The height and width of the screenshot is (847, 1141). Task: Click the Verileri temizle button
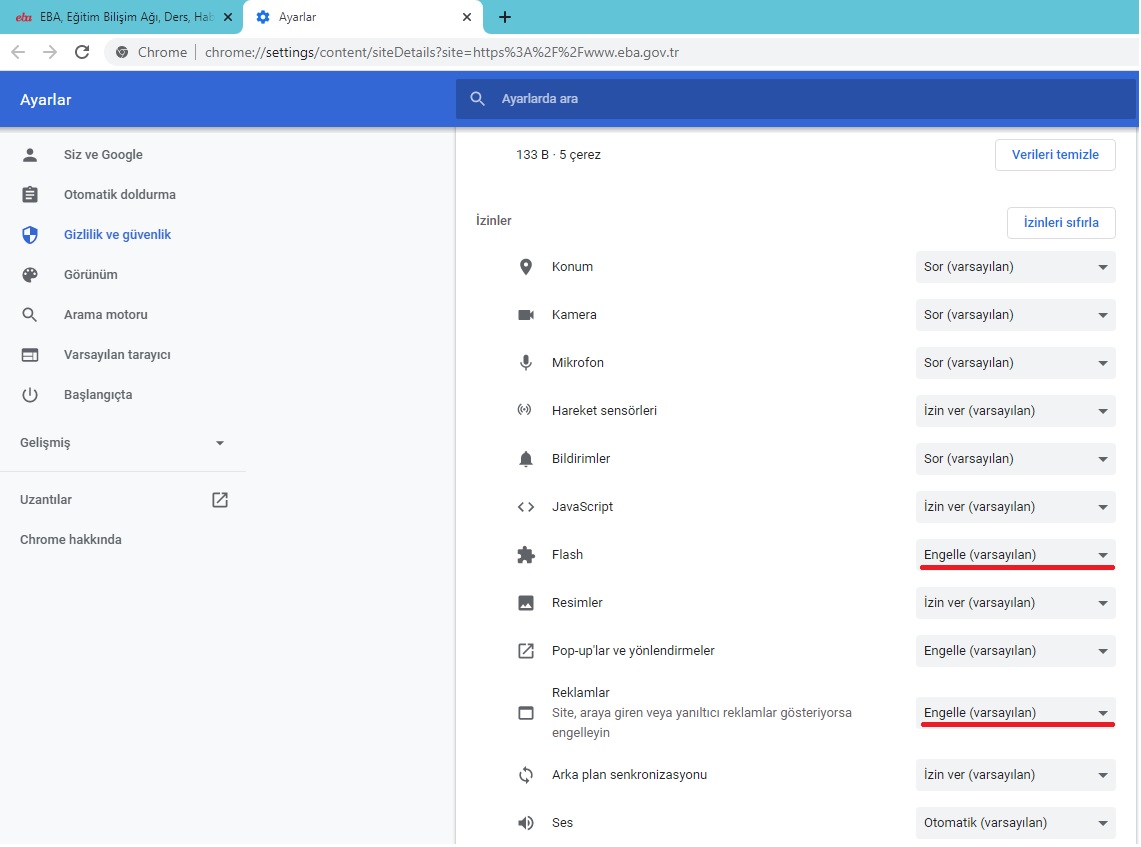1055,155
